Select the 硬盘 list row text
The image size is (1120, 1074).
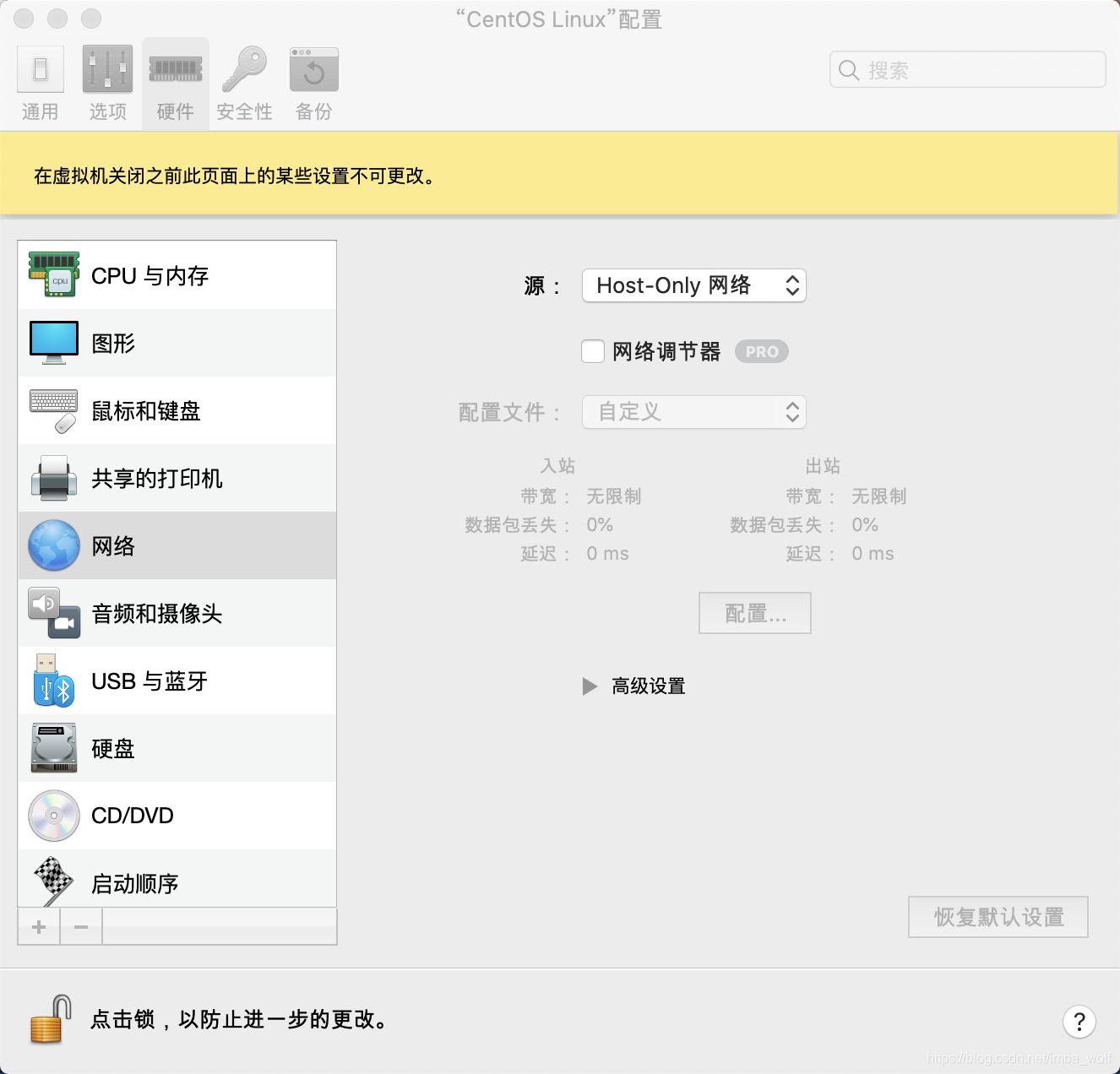click(x=113, y=749)
